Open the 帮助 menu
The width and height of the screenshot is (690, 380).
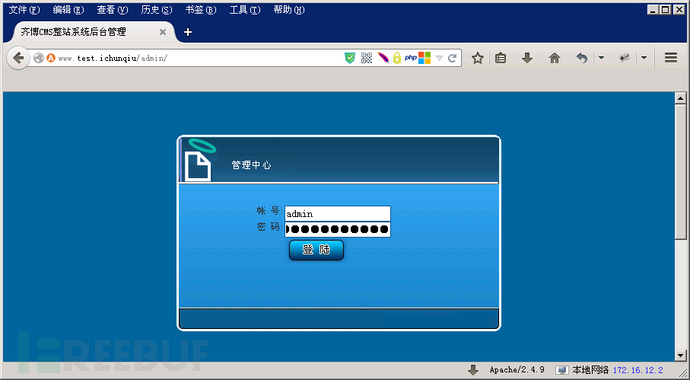289,10
